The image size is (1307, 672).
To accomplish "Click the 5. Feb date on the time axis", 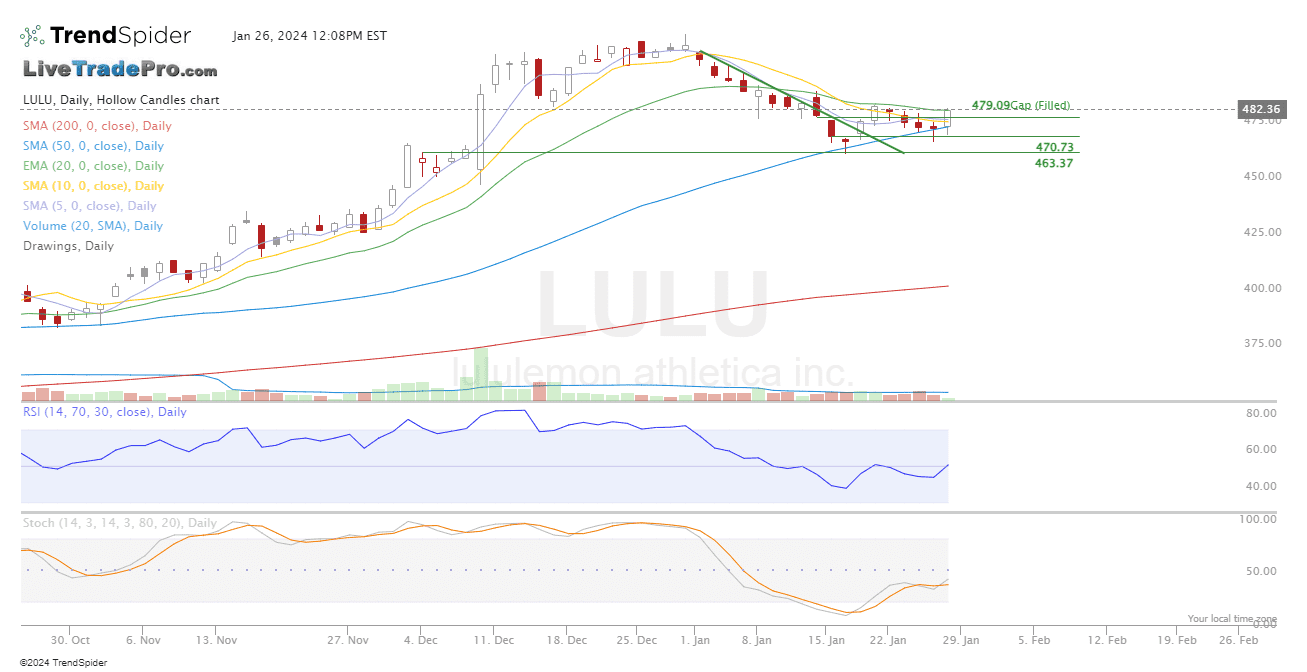I will pyautogui.click(x=1034, y=640).
